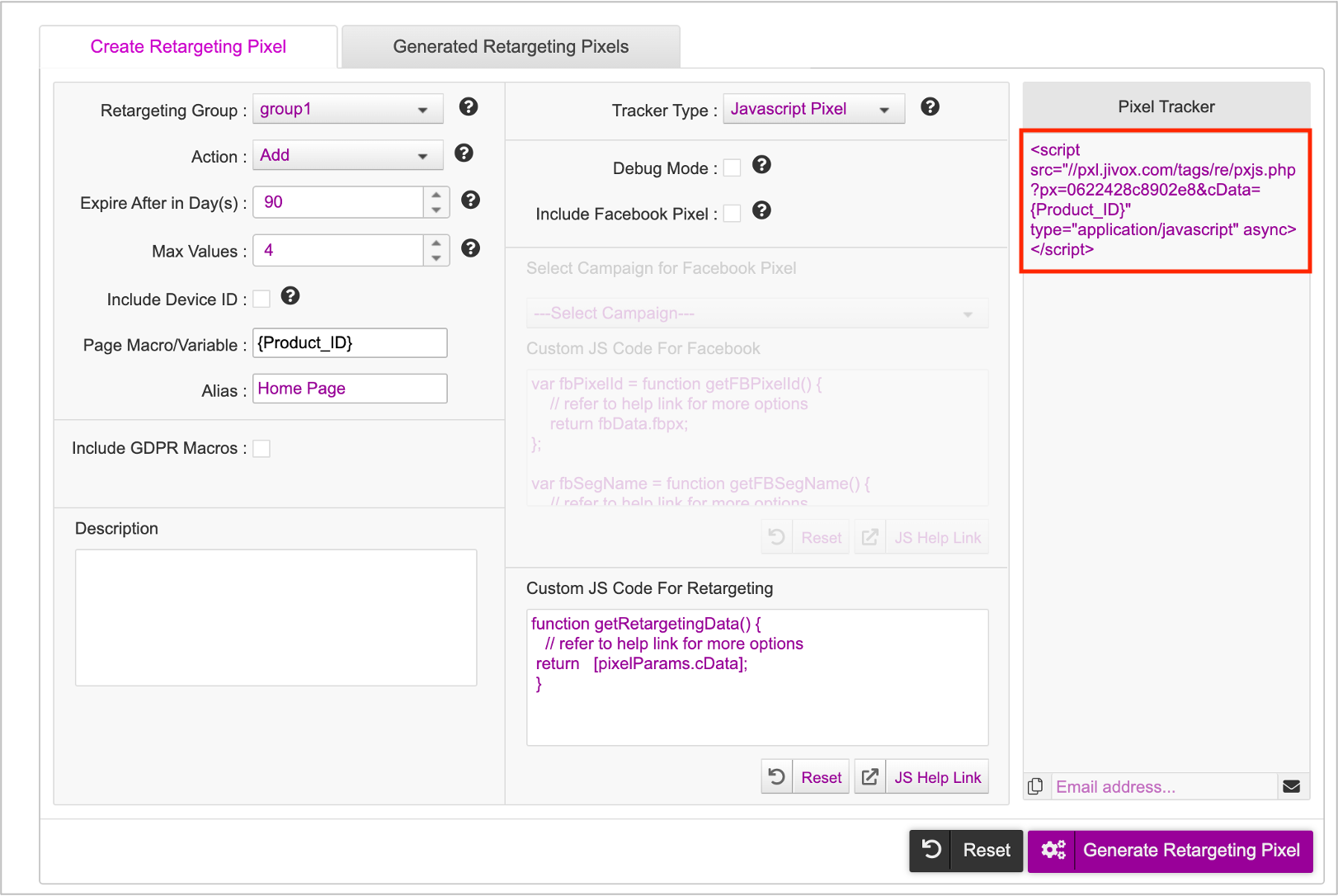Click the Pixel Tracker panel header
This screenshot has height=896, width=1338.
click(1166, 106)
